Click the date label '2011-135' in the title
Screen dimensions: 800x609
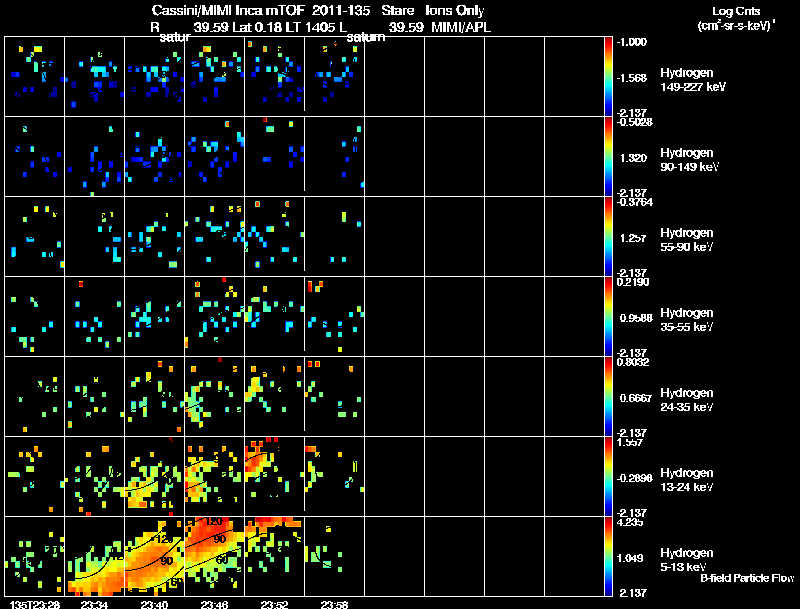point(341,10)
